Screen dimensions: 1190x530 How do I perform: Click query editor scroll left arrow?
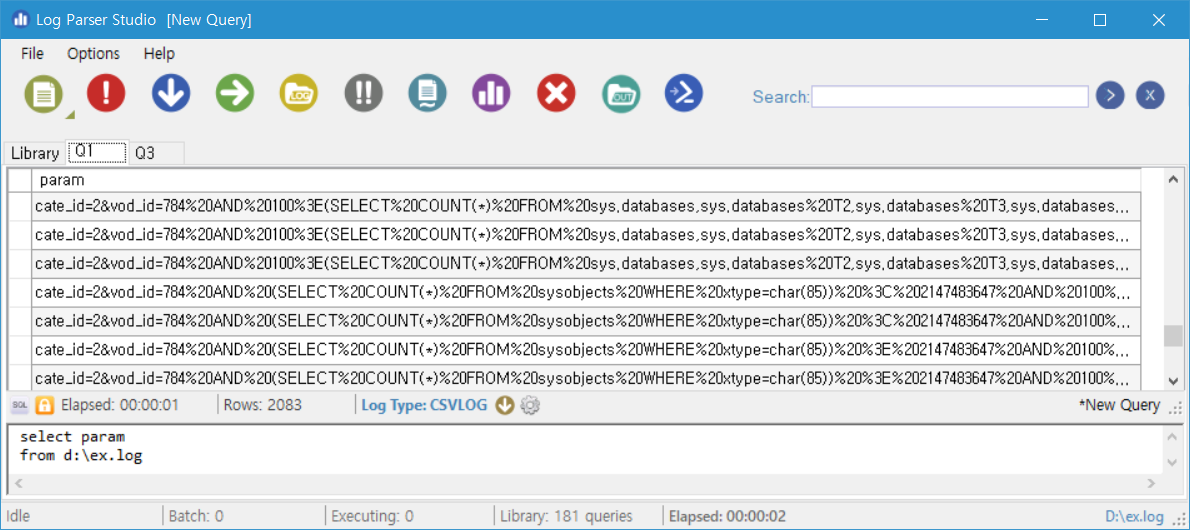pyautogui.click(x=18, y=483)
